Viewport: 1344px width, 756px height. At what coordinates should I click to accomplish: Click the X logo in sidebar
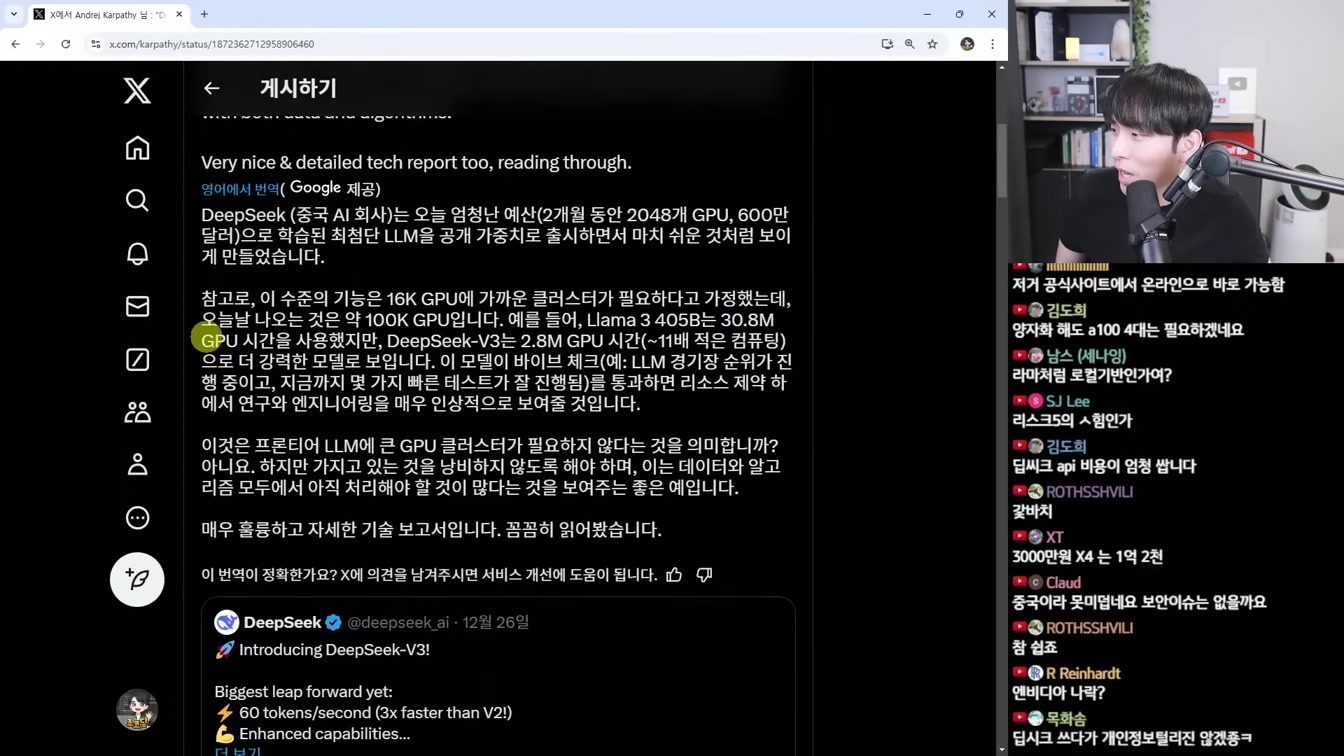point(137,90)
